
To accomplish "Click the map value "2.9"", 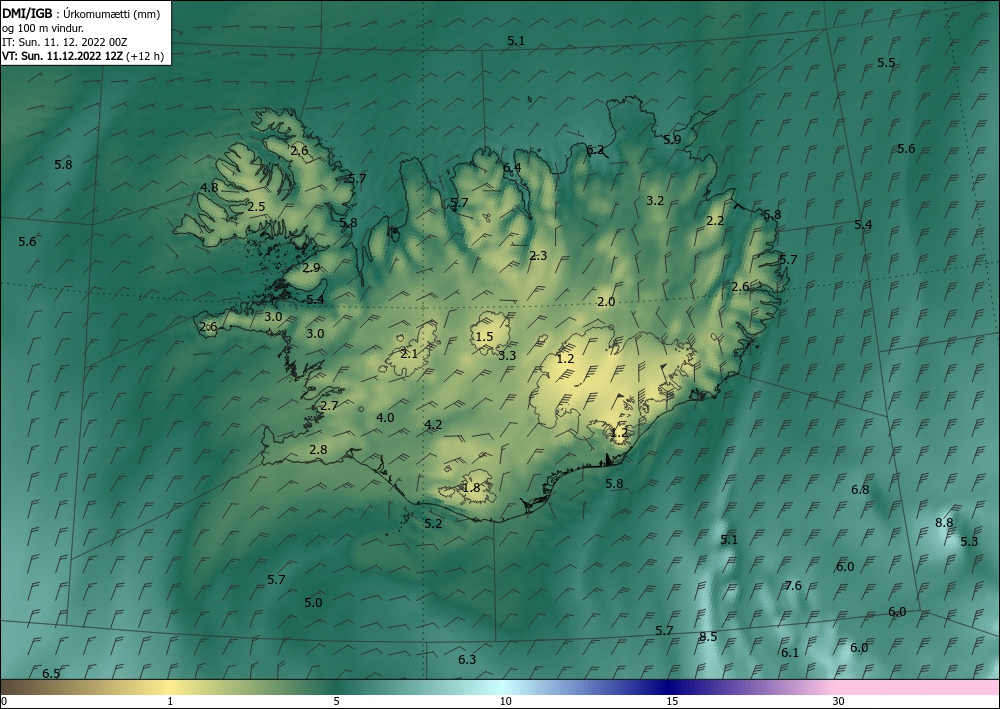I will pos(311,268).
